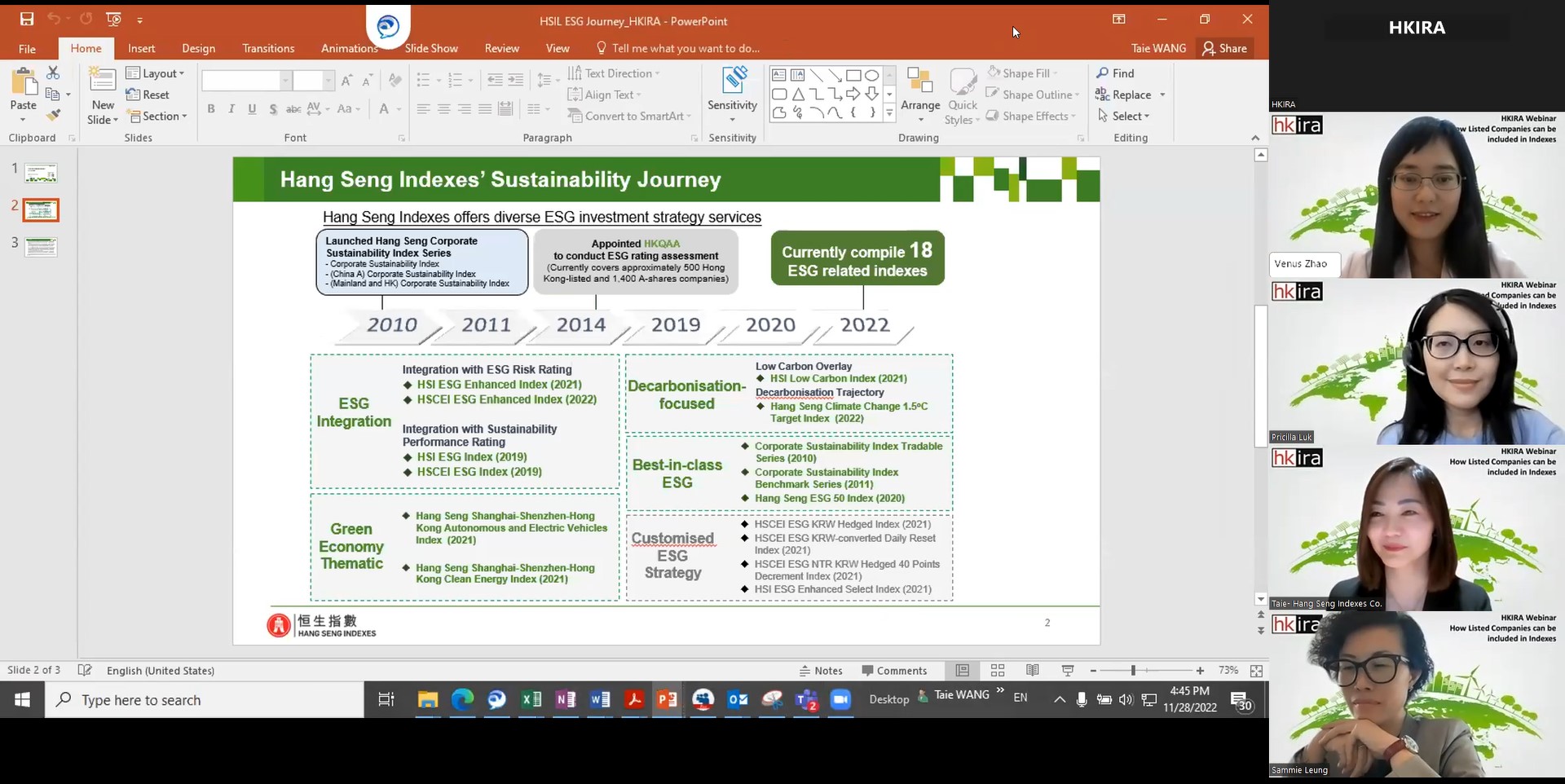The height and width of the screenshot is (784, 1565).
Task: Select the oval shape in gallery
Action: click(x=872, y=75)
